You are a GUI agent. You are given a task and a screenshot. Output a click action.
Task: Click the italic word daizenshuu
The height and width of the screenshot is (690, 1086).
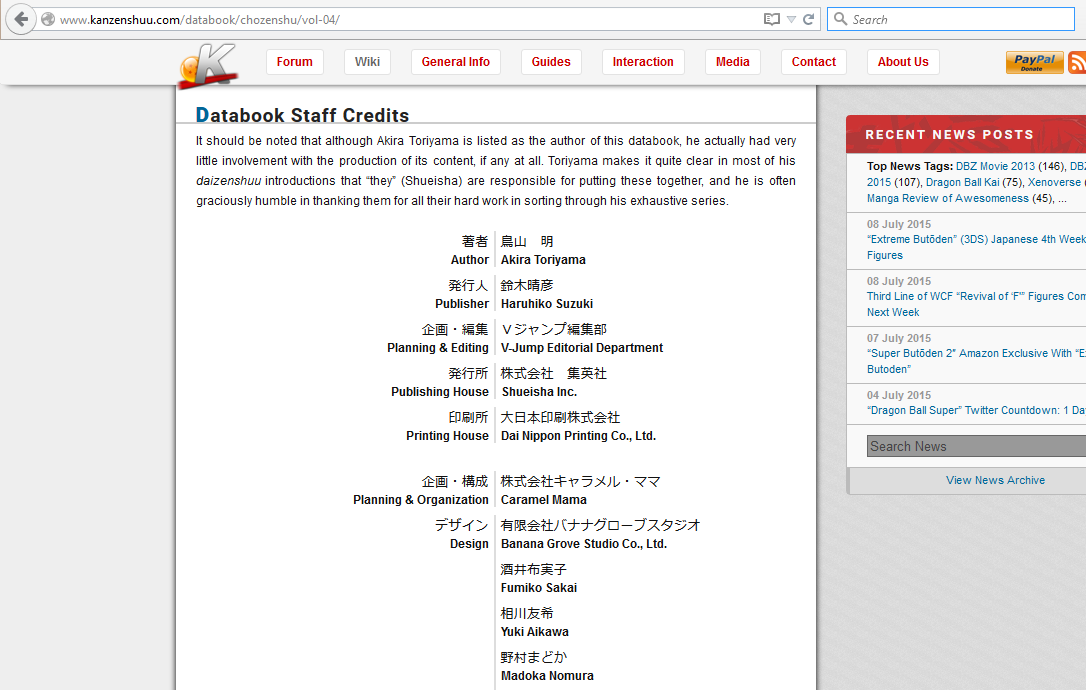[x=229, y=181]
